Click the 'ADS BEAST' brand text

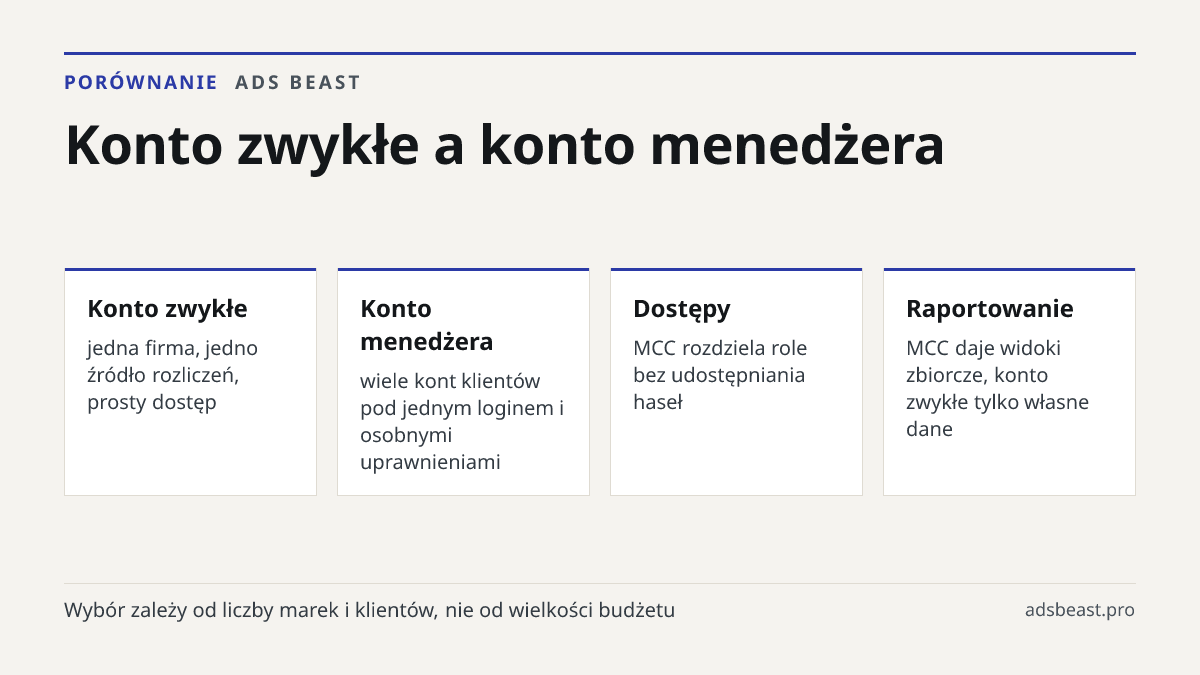(x=298, y=83)
